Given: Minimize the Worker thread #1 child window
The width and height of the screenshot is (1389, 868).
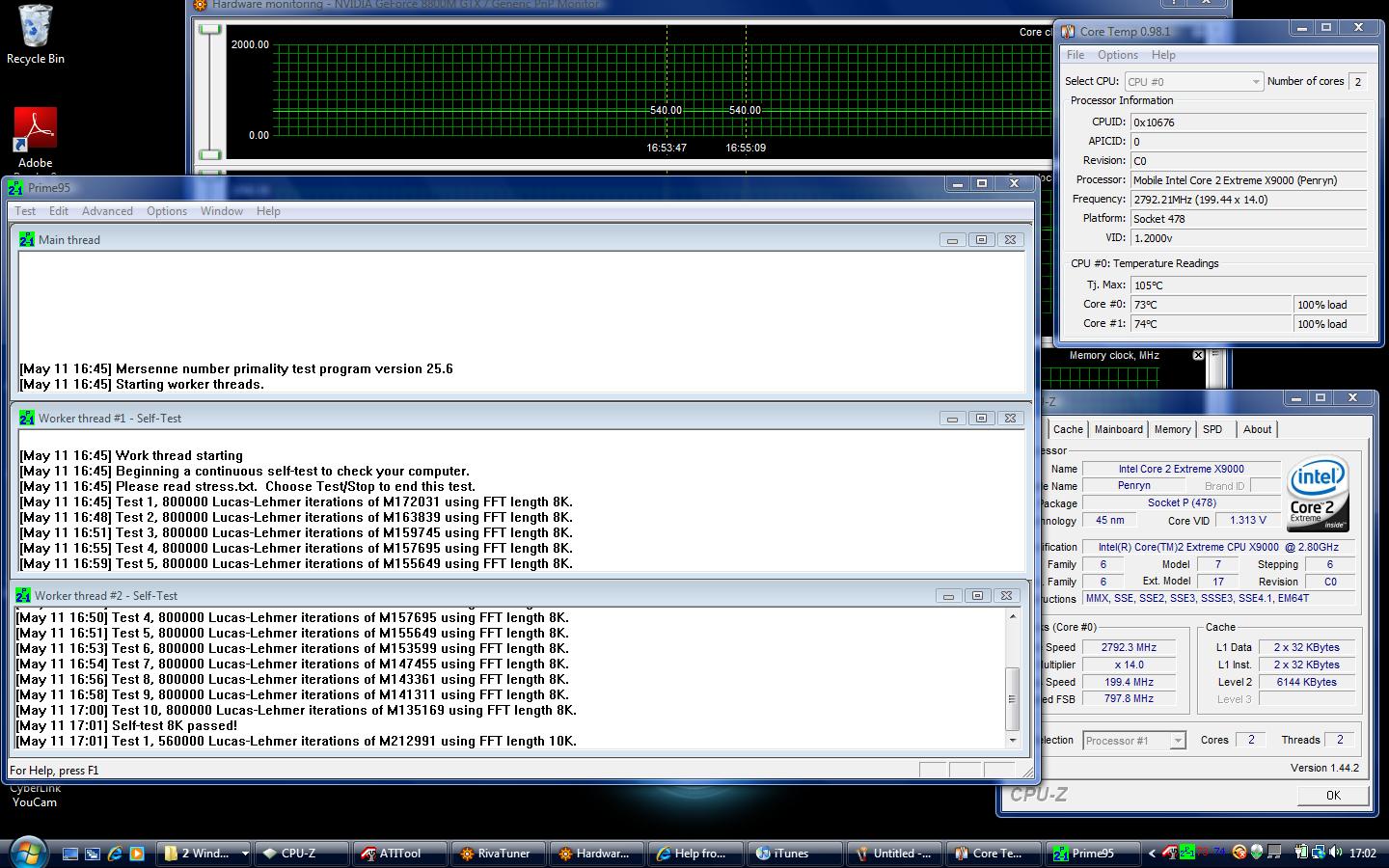Looking at the screenshot, I should [x=952, y=419].
